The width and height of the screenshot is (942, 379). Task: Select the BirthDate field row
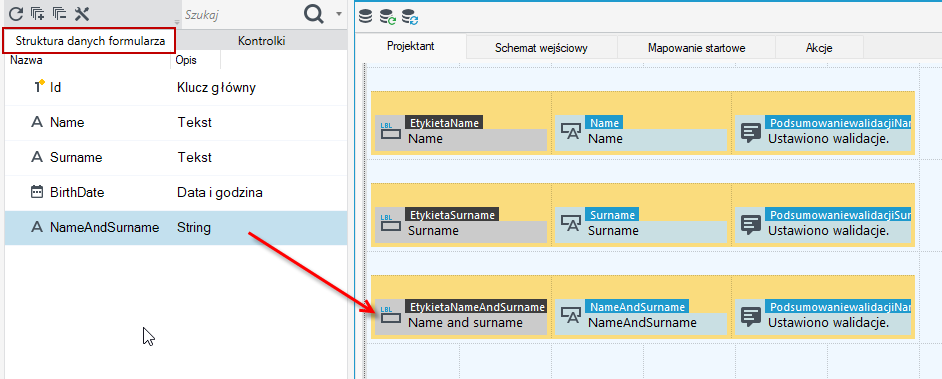pyautogui.click(x=176, y=193)
